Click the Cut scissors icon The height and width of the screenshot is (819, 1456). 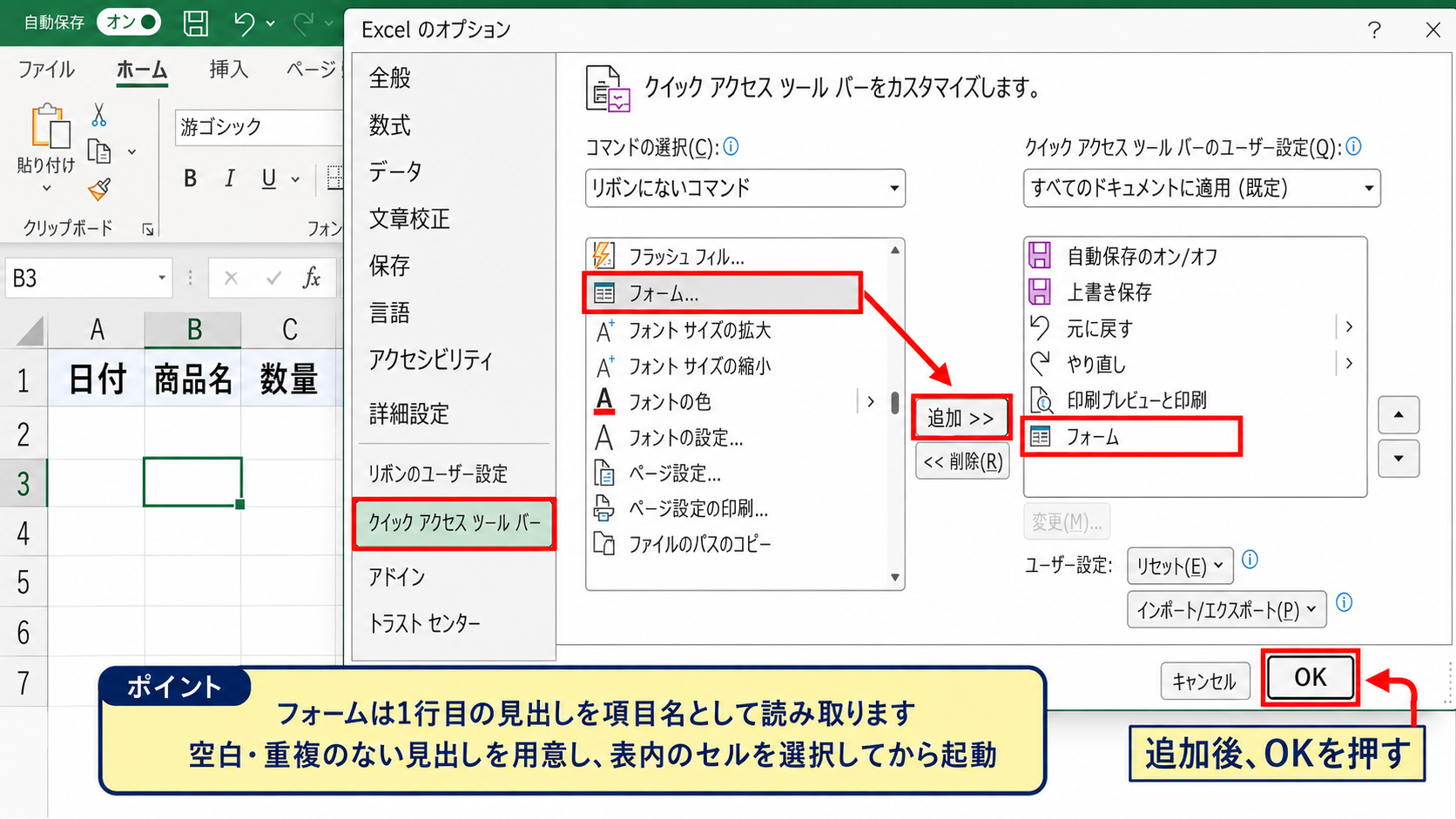[99, 115]
